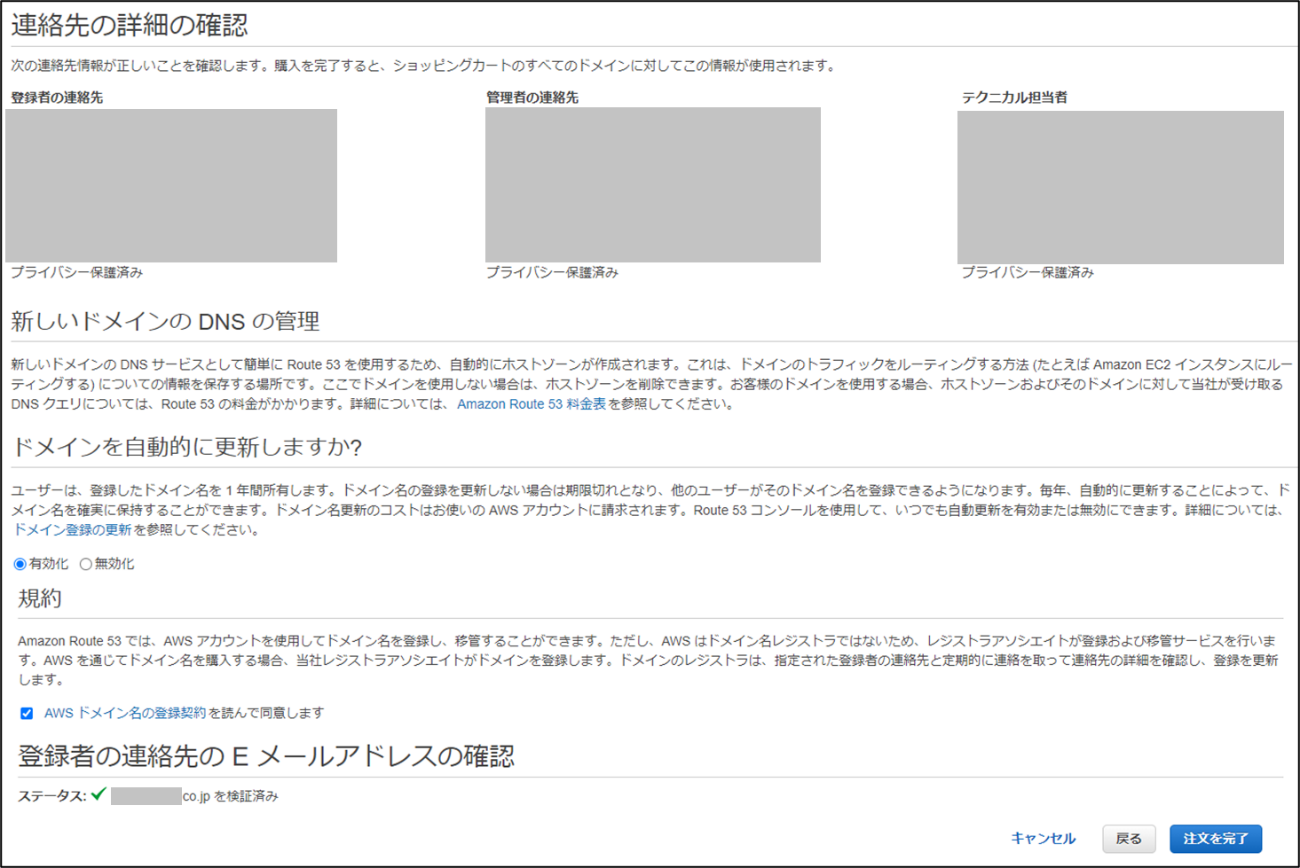Image resolution: width=1300 pixels, height=868 pixels.
Task: Click the 注文を完了 button
Action: point(1216,838)
